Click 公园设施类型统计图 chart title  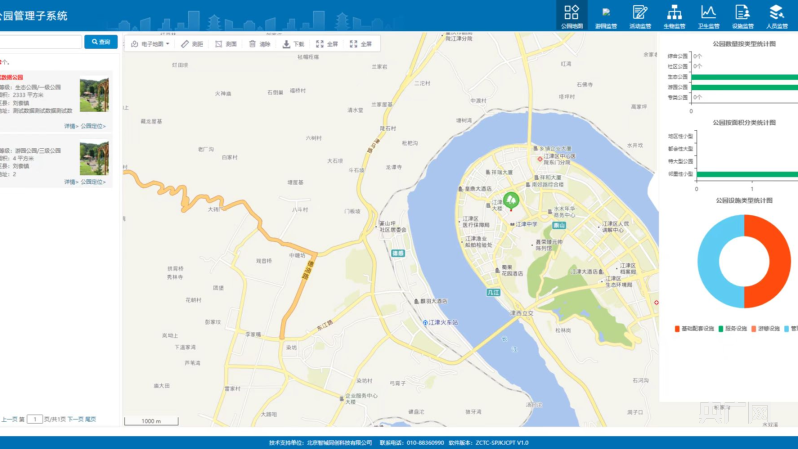point(744,201)
